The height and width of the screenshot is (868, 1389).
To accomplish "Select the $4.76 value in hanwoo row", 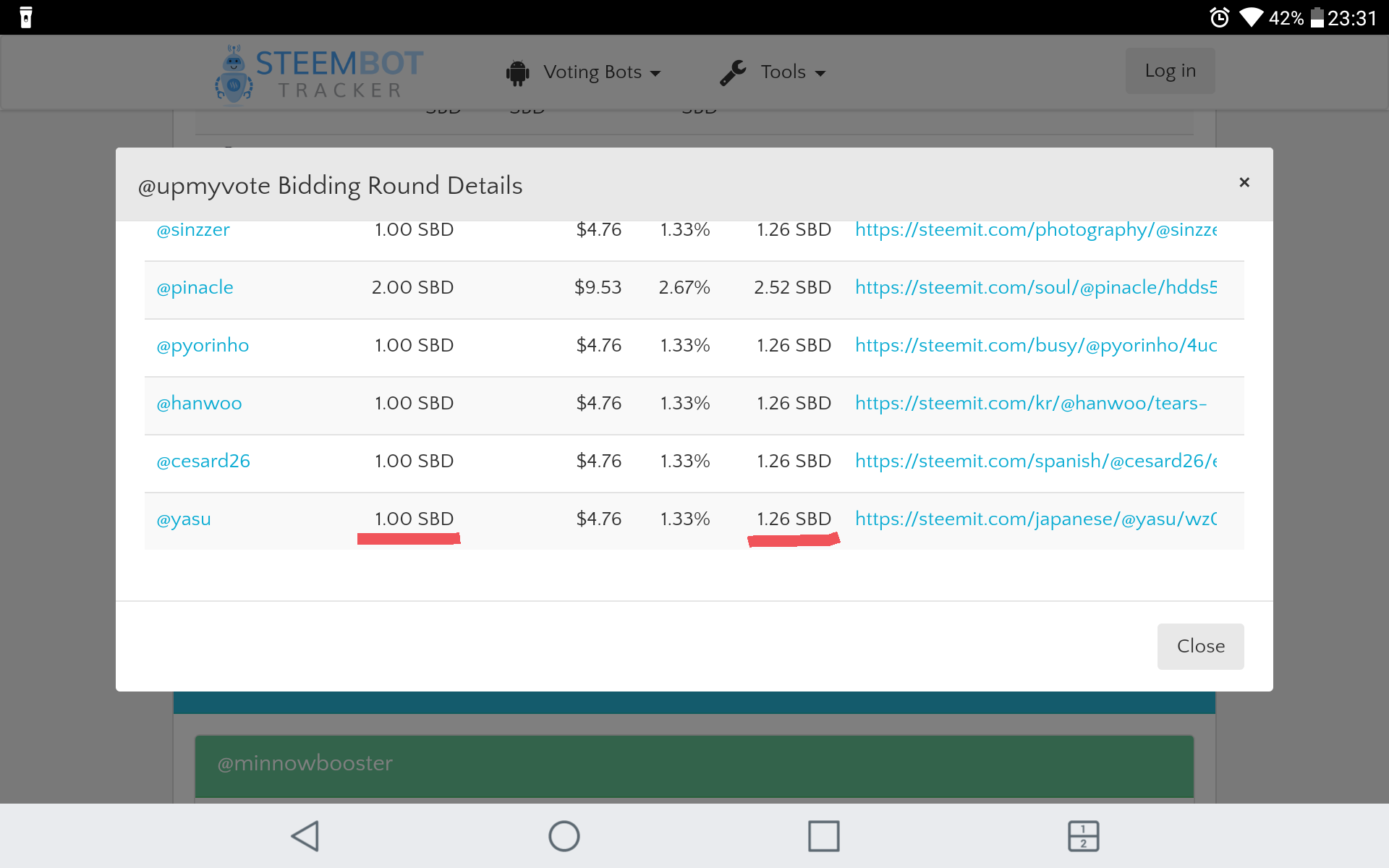I will tap(599, 404).
